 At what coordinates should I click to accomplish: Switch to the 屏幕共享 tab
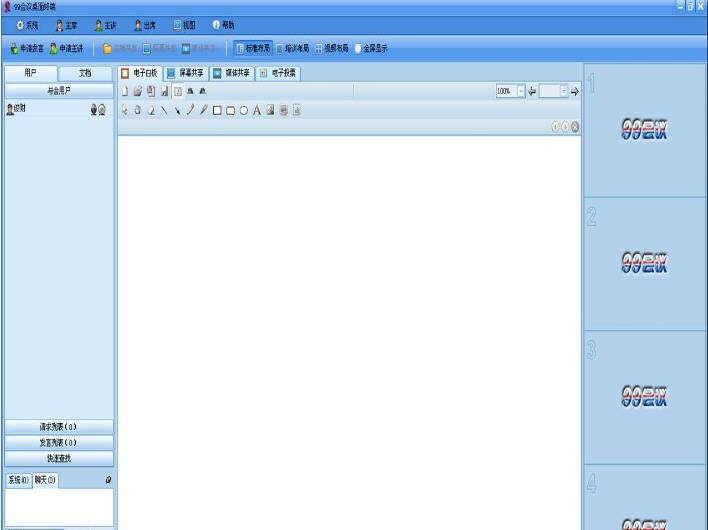tap(185, 73)
